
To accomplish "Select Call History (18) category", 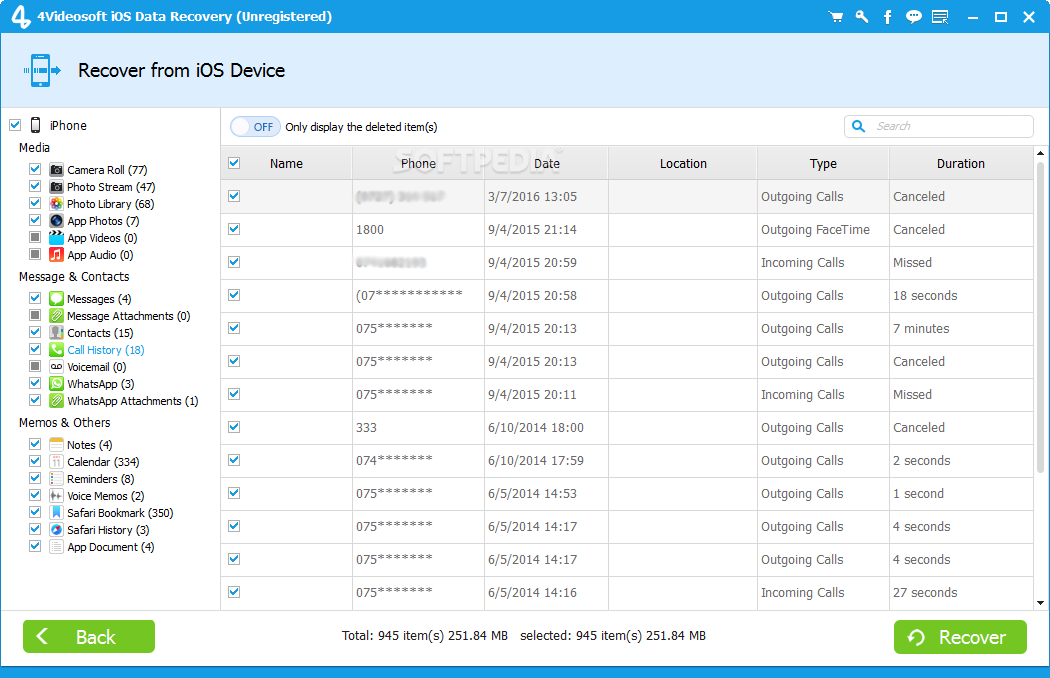I will [x=106, y=350].
